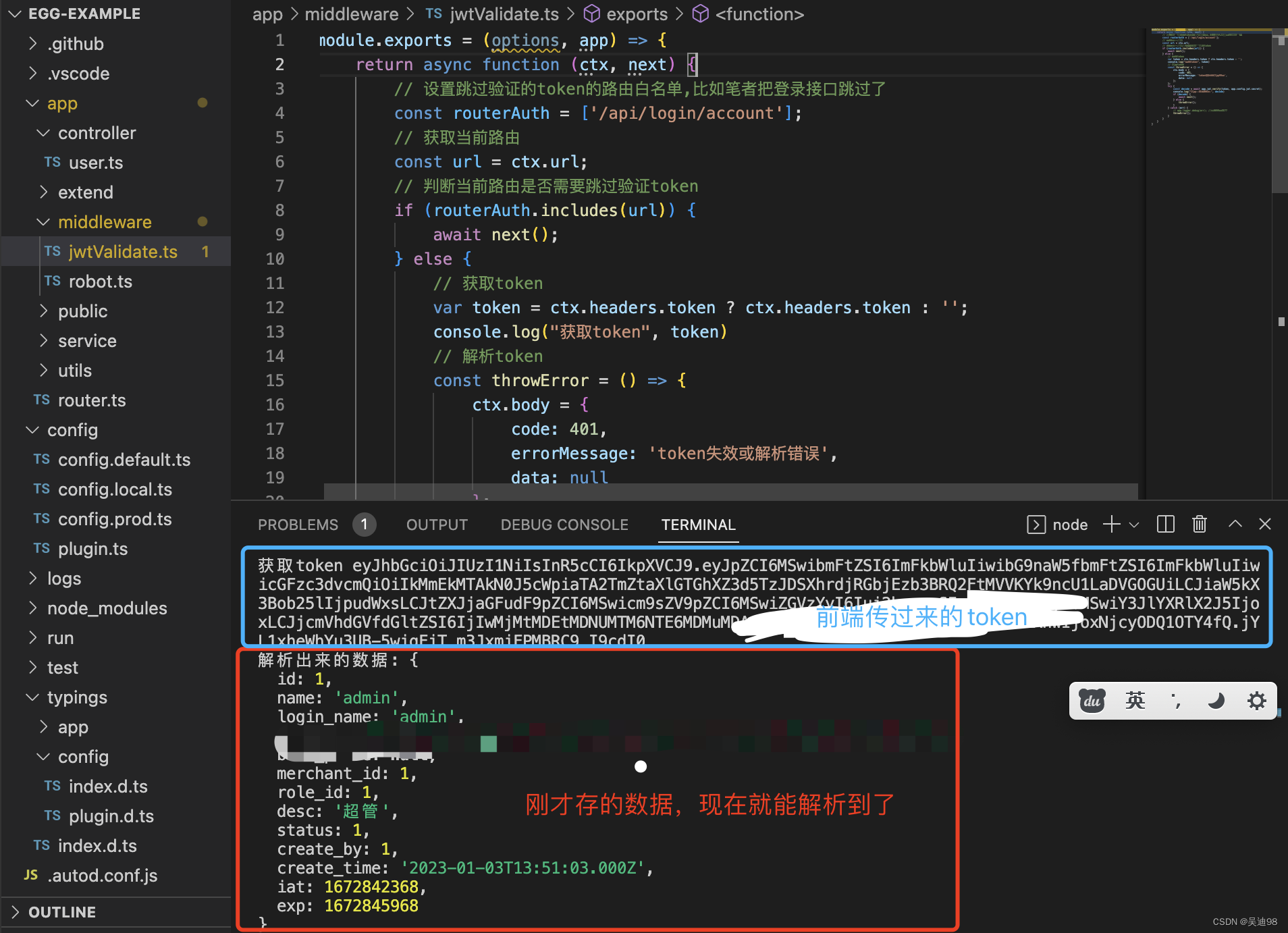Click the app breadcrumb segment
The height and width of the screenshot is (933, 1288).
point(267,14)
